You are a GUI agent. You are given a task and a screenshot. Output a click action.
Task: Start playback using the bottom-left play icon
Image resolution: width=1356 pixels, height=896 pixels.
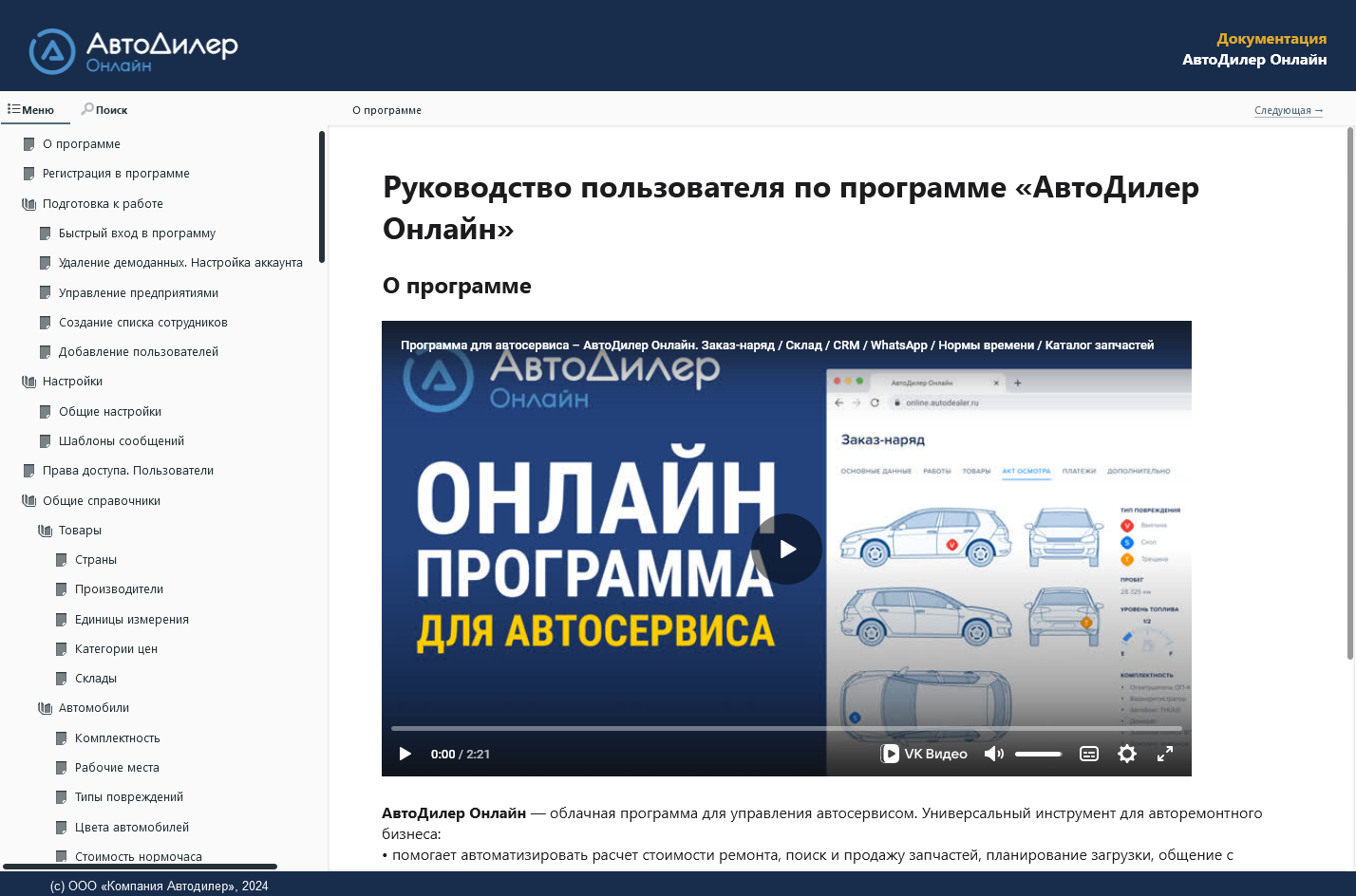coord(405,754)
